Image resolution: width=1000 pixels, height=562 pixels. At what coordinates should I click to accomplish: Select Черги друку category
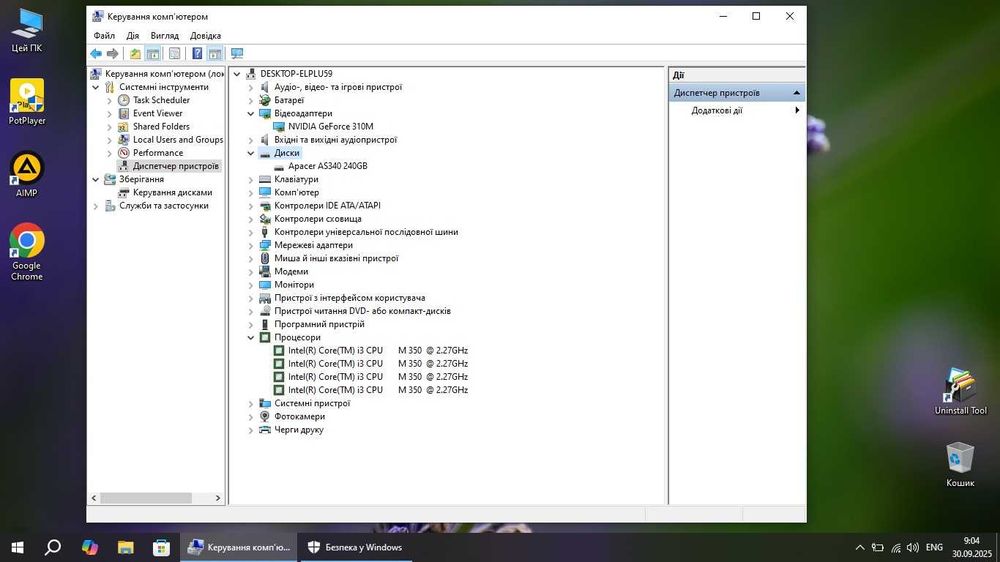[x=298, y=430]
